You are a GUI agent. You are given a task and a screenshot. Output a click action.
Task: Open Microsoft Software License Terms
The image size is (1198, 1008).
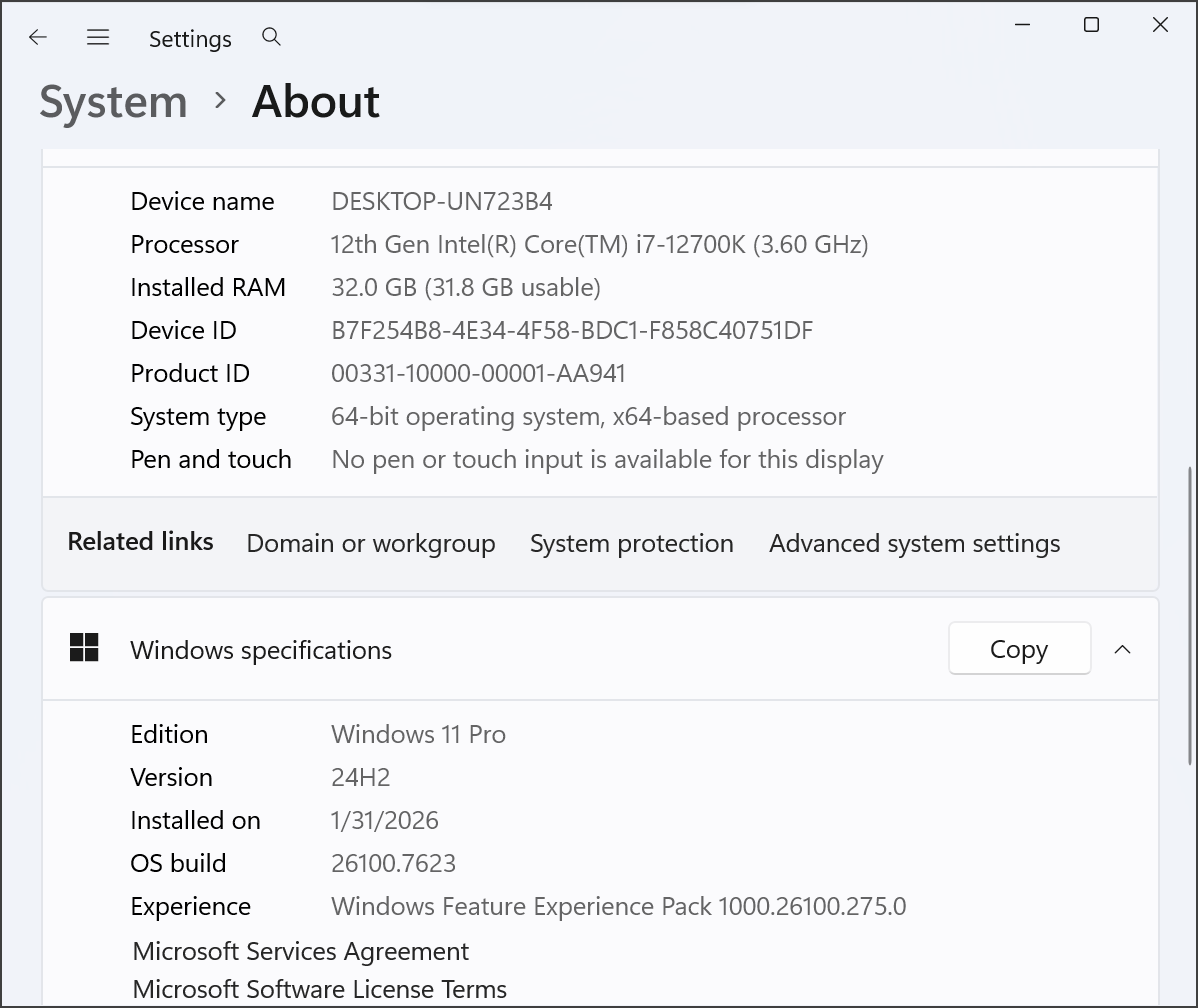tap(319, 989)
